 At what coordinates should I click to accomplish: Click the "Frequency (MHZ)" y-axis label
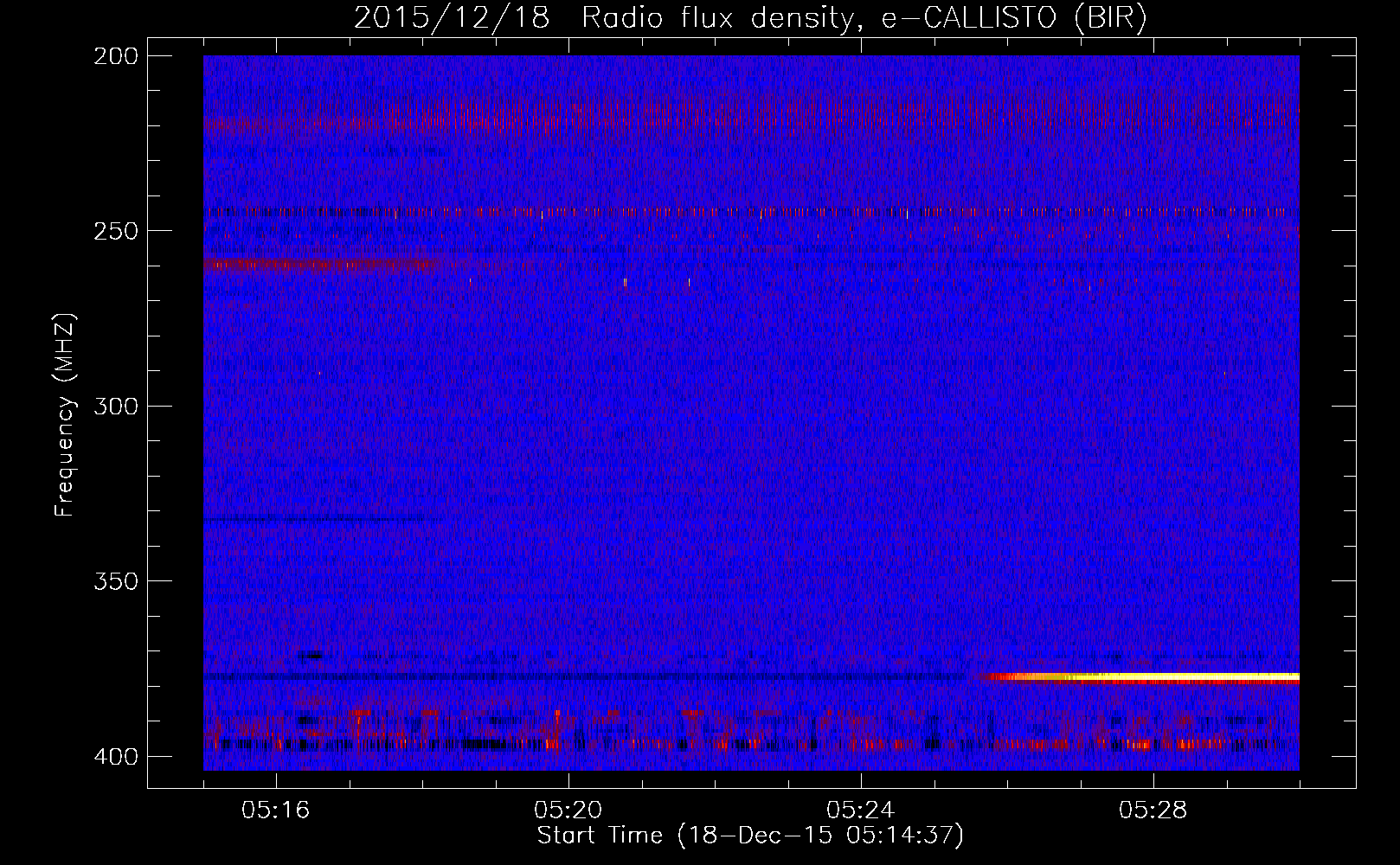tap(66, 415)
